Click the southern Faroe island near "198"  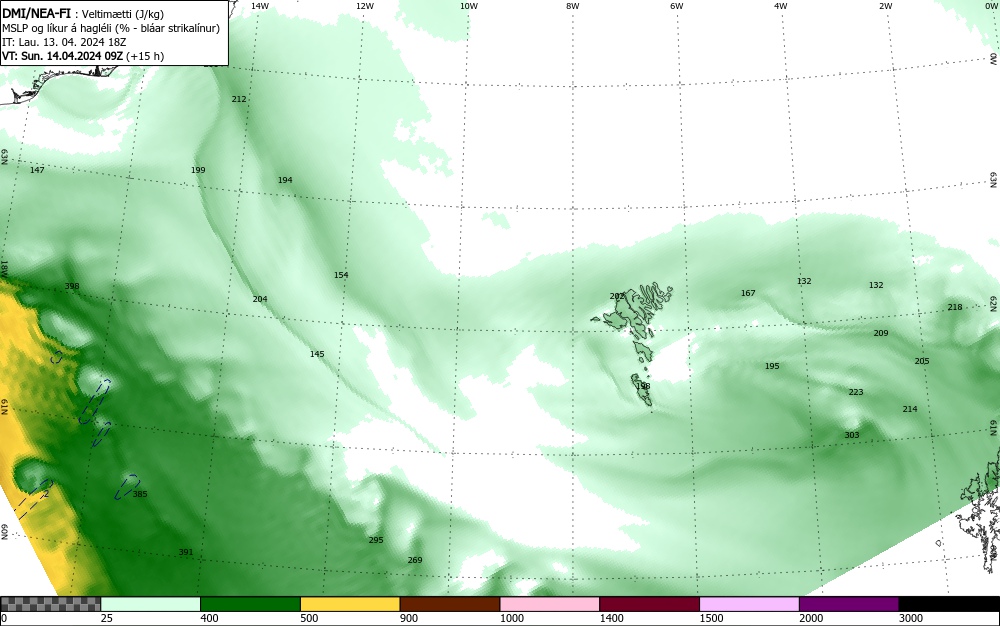642,391
